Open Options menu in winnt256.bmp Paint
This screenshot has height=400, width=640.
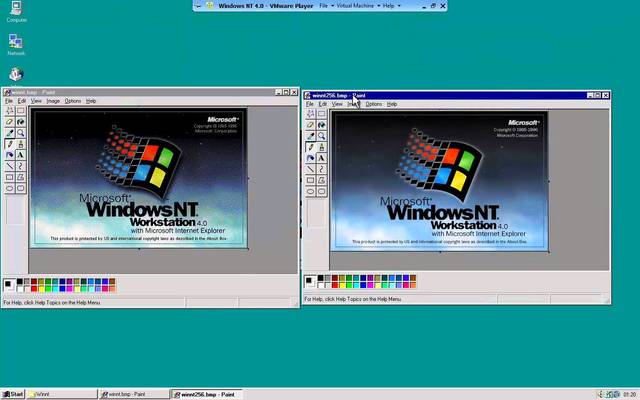pos(373,104)
